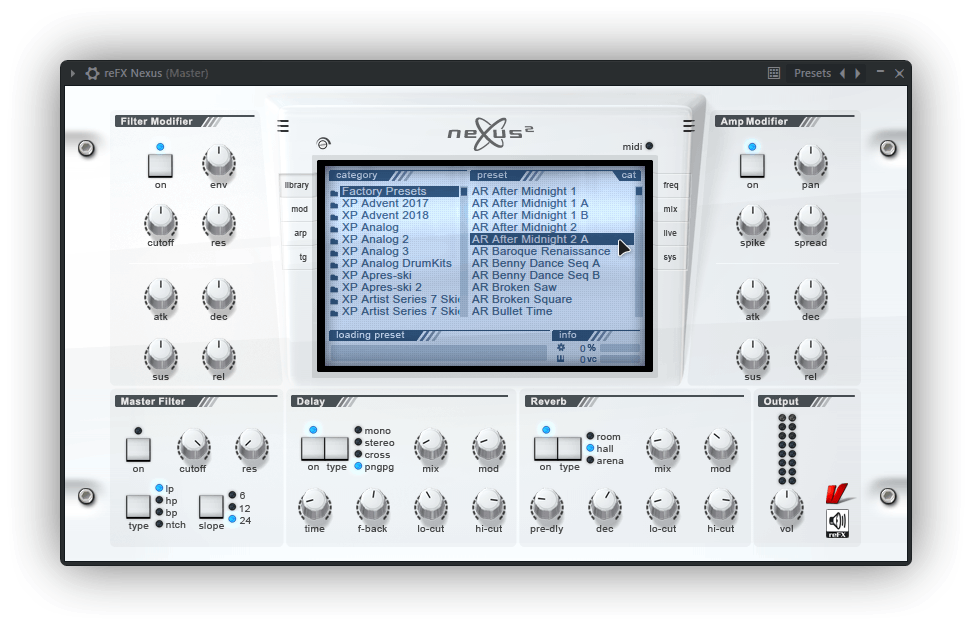The image size is (972, 626).
Task: Click the Delay f-back knob
Action: coord(373,506)
